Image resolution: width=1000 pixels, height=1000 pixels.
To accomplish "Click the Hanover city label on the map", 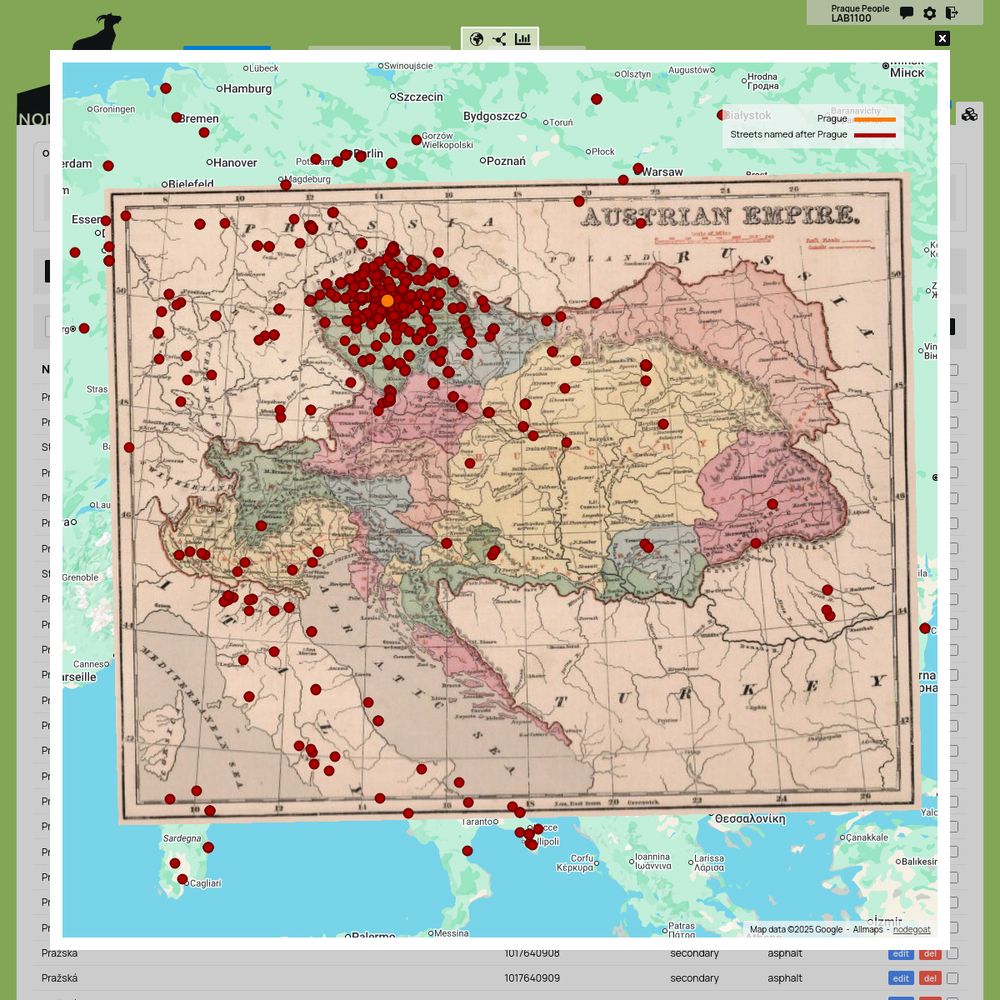I will [x=235, y=163].
